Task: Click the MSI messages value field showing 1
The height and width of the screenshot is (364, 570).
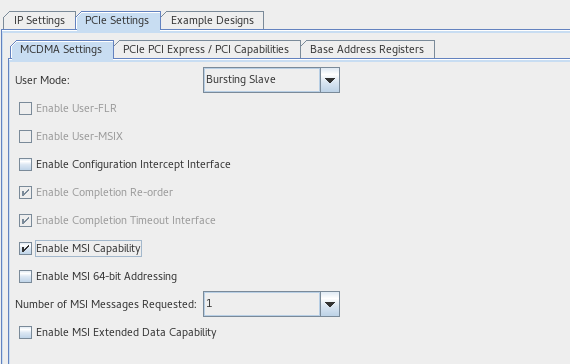Action: point(262,304)
